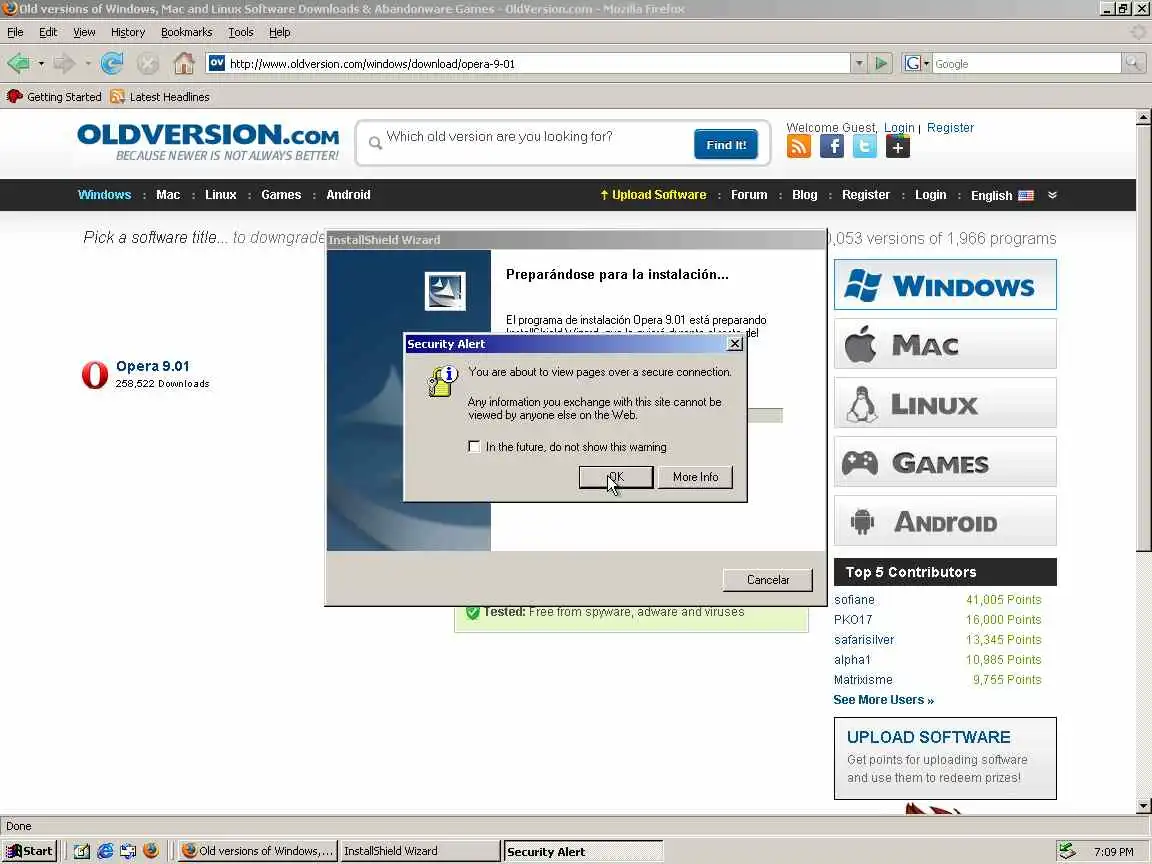
Task: Open the Edit menu
Action: tap(48, 32)
